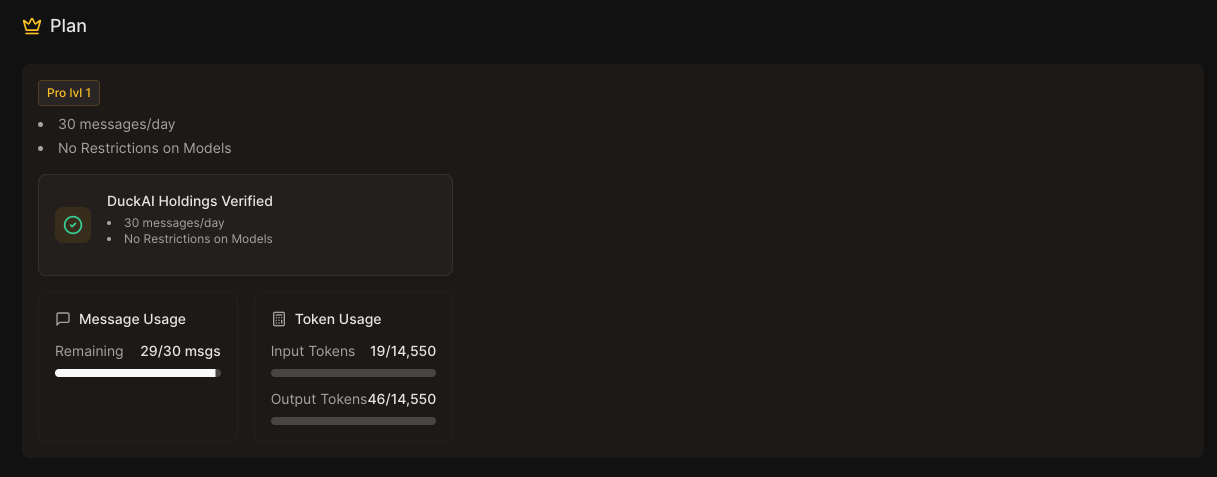
Task: Click the Remaining label in Message Usage
Action: pyautogui.click(x=89, y=351)
